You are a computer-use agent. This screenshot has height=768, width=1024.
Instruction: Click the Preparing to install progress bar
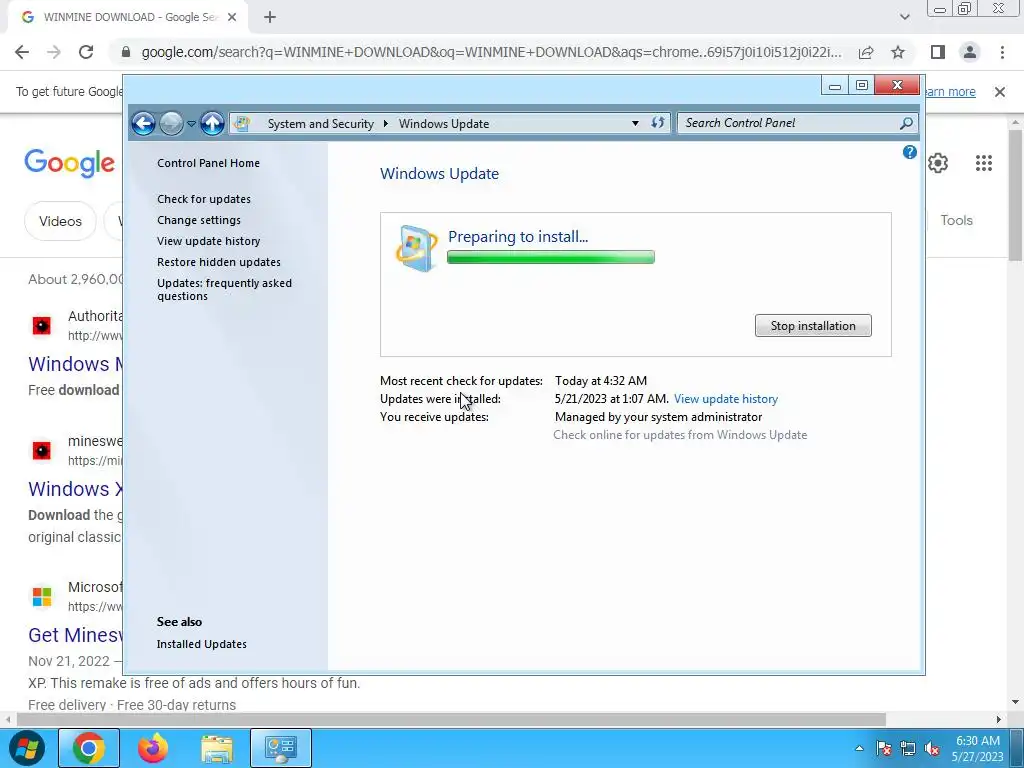pyautogui.click(x=551, y=257)
